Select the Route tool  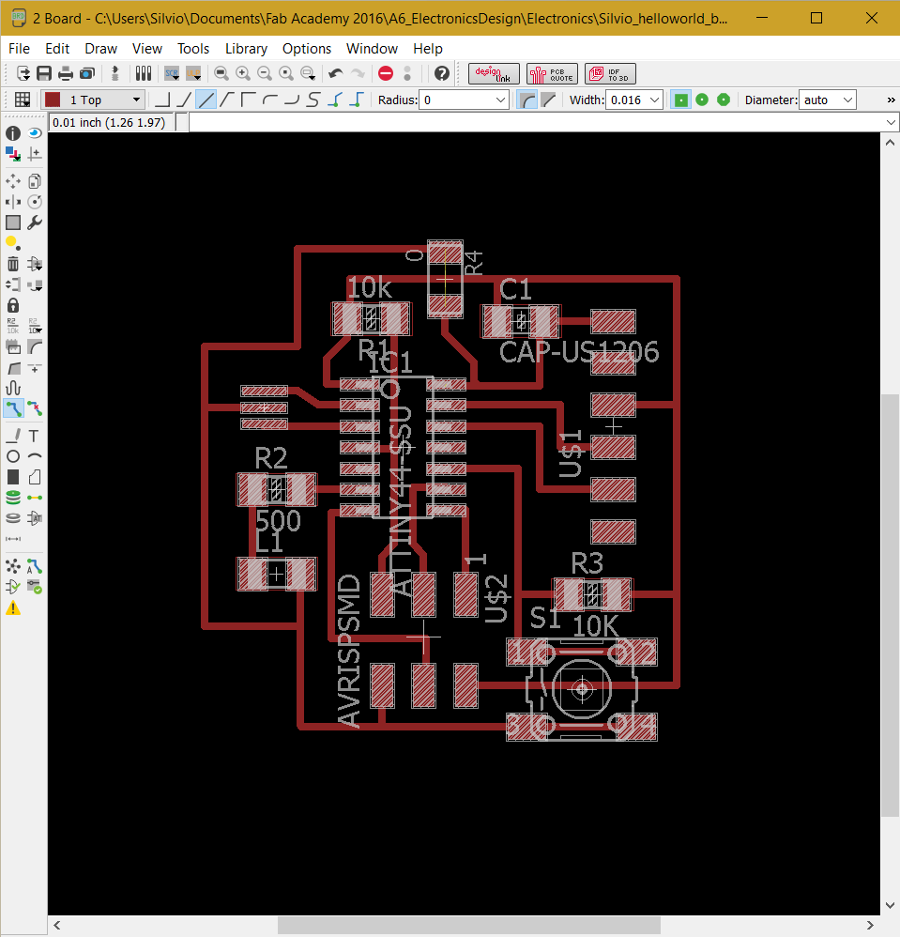[x=13, y=409]
